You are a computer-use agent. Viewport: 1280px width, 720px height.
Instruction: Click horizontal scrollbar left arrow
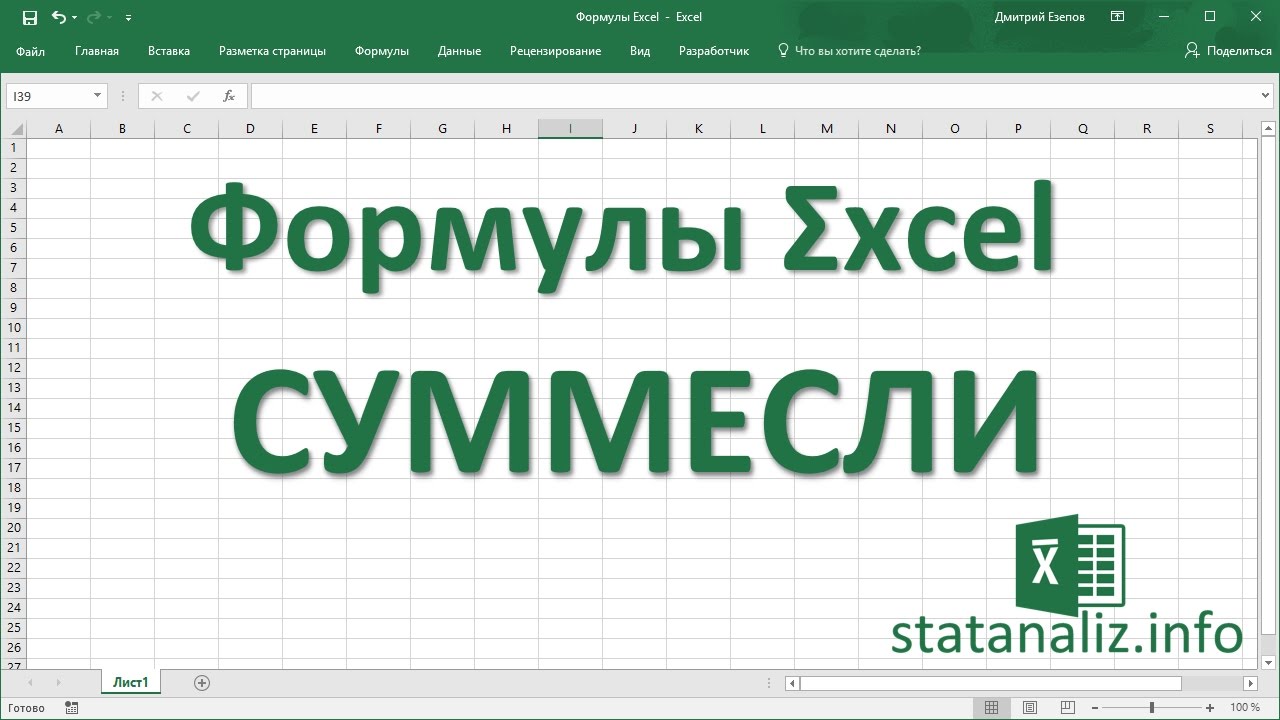point(792,683)
